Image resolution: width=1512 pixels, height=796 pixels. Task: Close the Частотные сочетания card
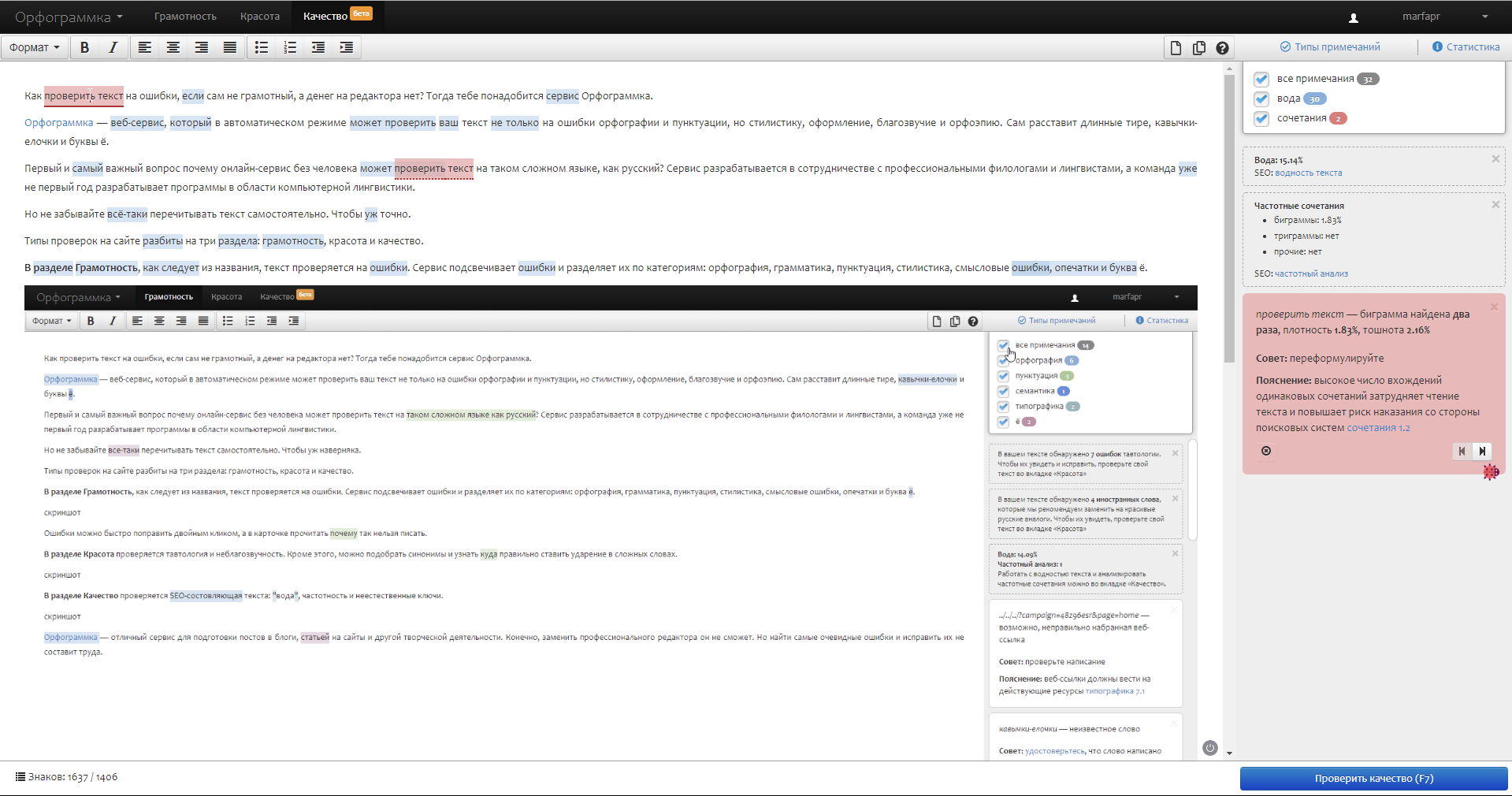pos(1495,205)
